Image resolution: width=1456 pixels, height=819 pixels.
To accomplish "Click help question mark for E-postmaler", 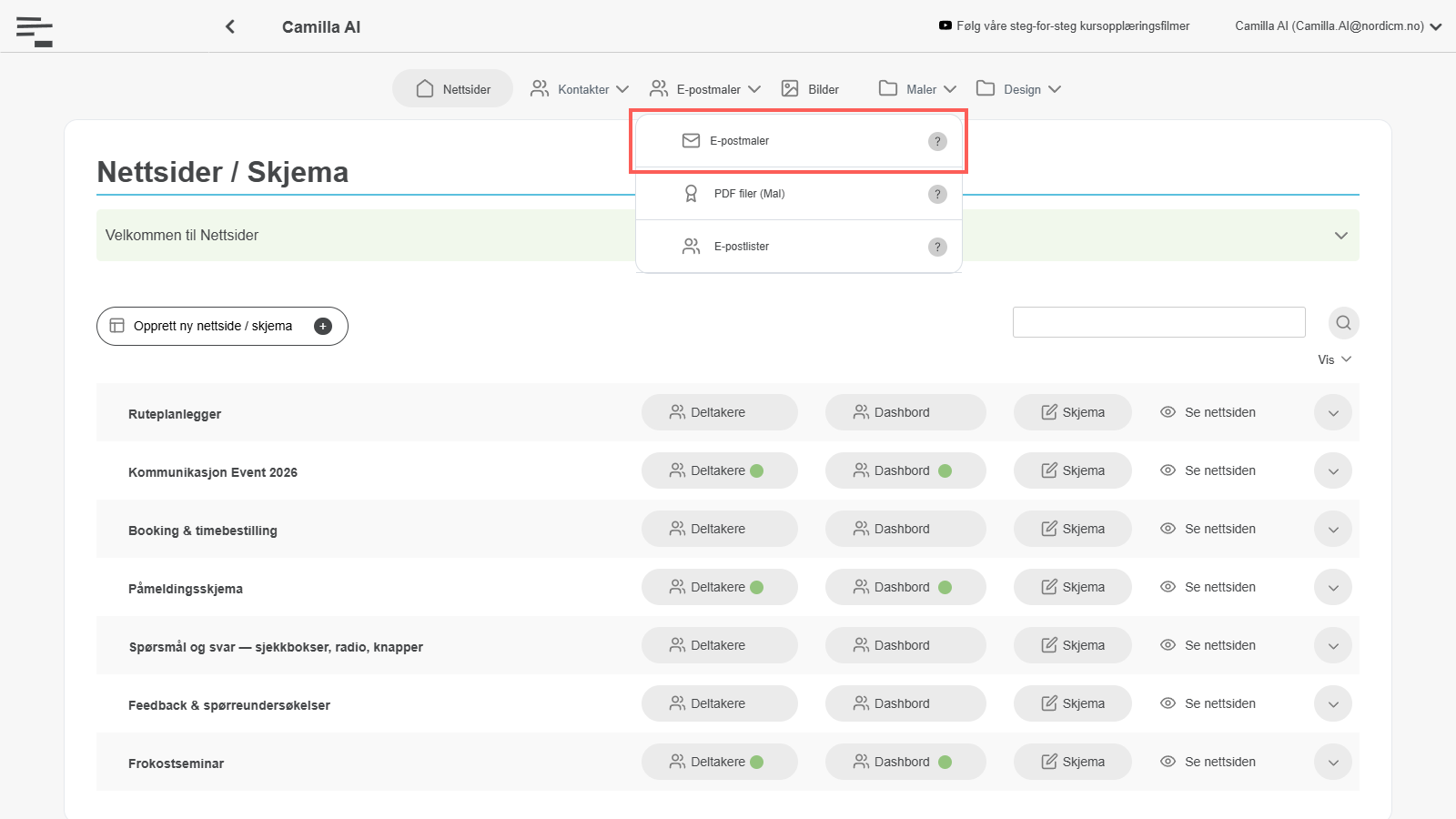I will coord(937,141).
